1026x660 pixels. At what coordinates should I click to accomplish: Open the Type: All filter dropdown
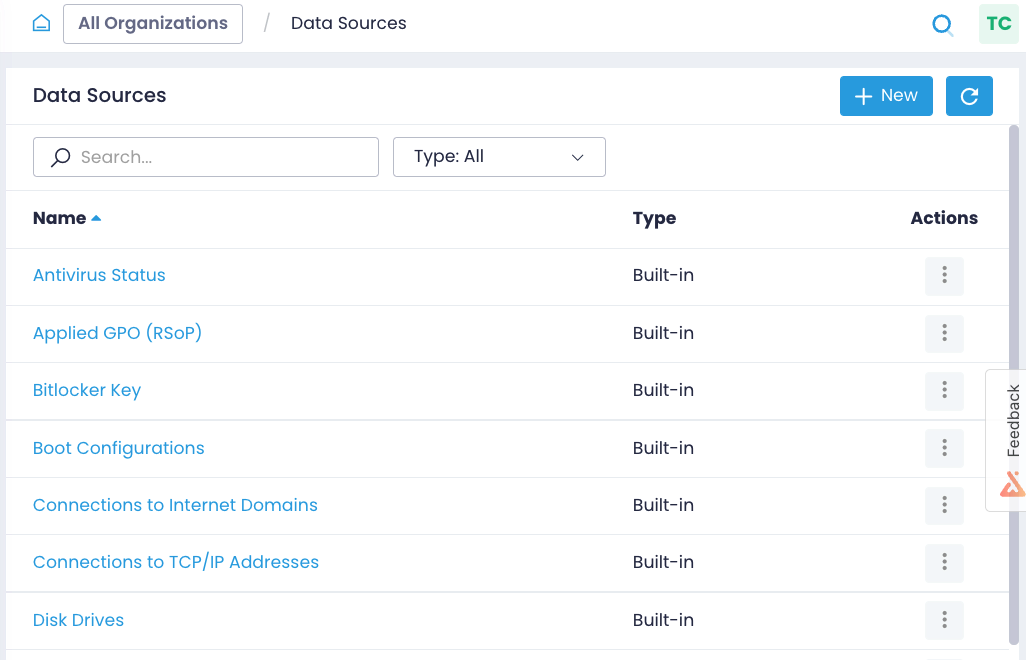tap(499, 157)
